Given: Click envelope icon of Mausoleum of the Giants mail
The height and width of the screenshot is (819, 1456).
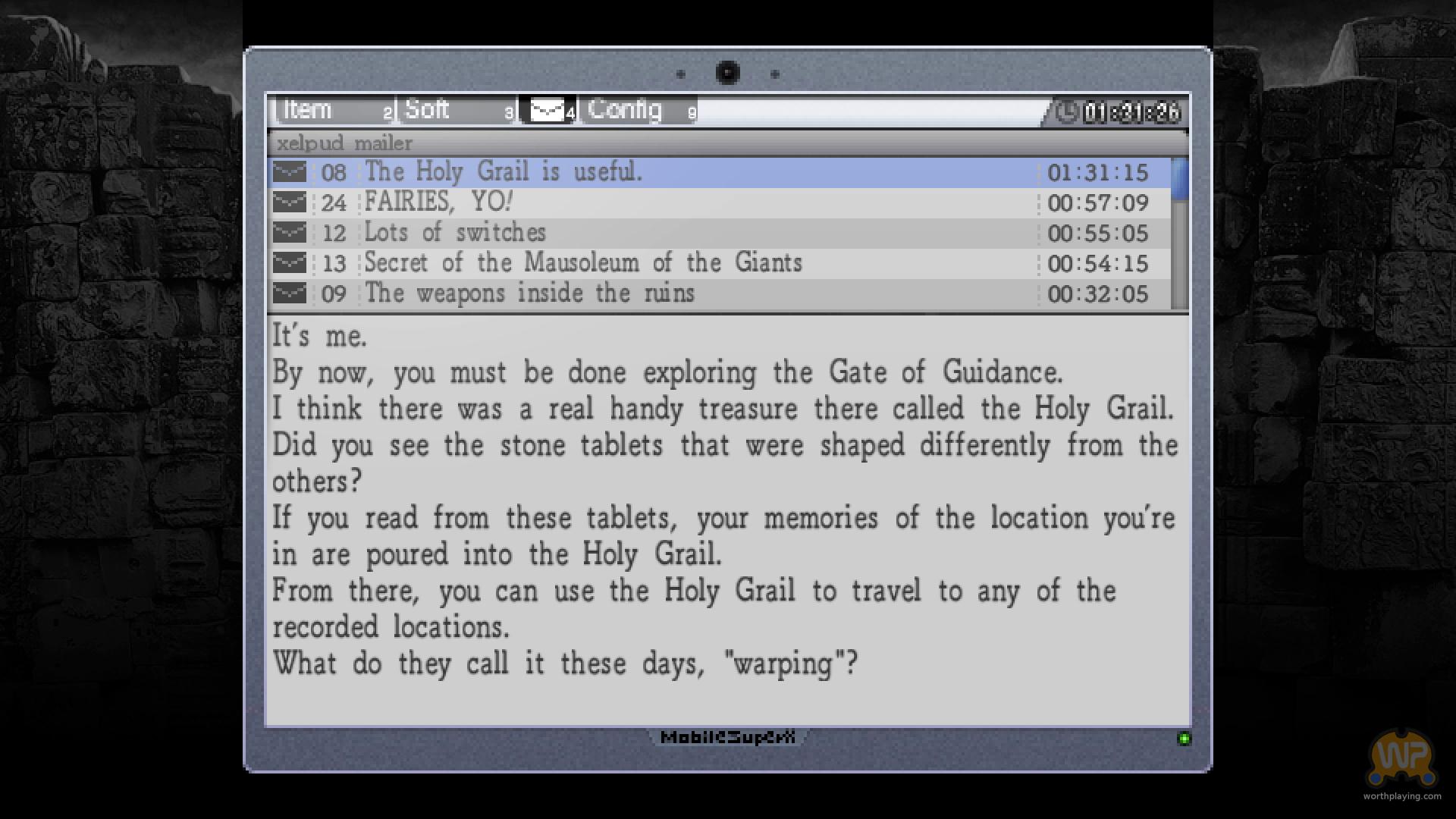Looking at the screenshot, I should point(289,263).
